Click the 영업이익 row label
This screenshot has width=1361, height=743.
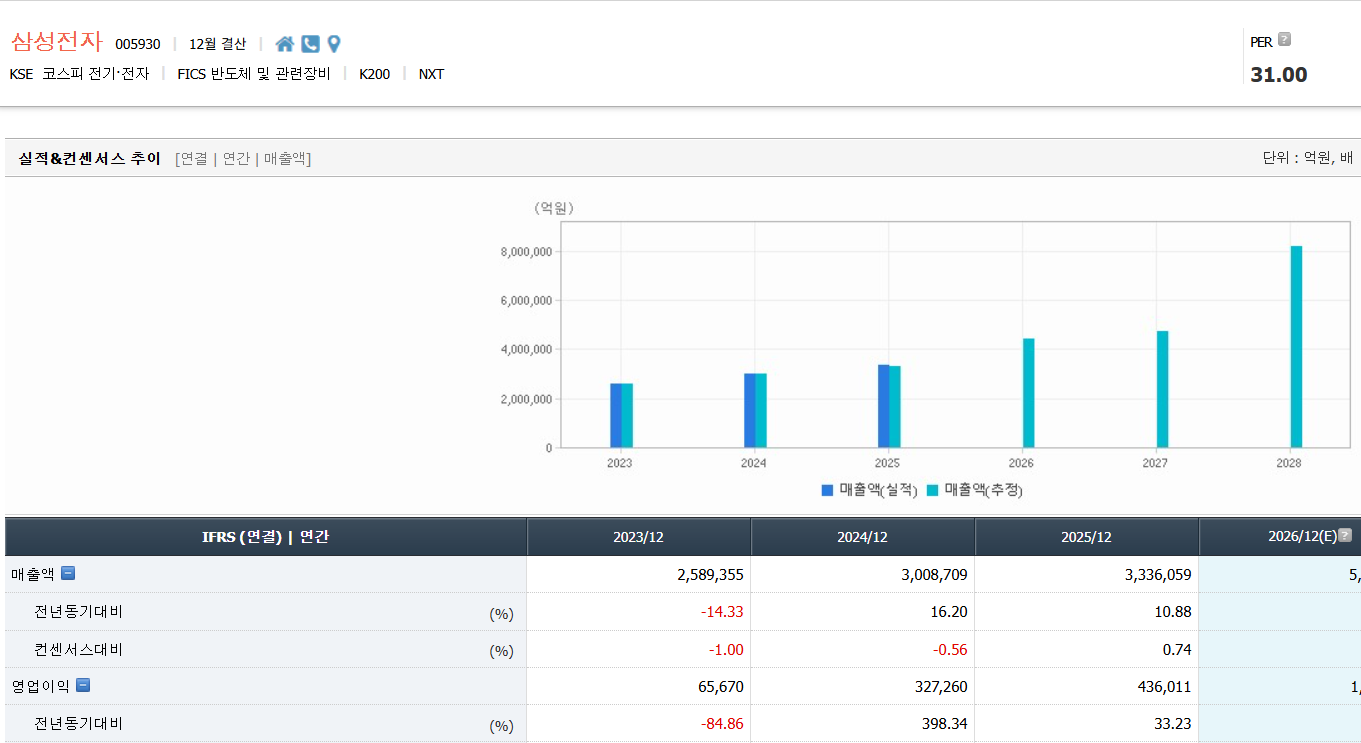pyautogui.click(x=41, y=686)
